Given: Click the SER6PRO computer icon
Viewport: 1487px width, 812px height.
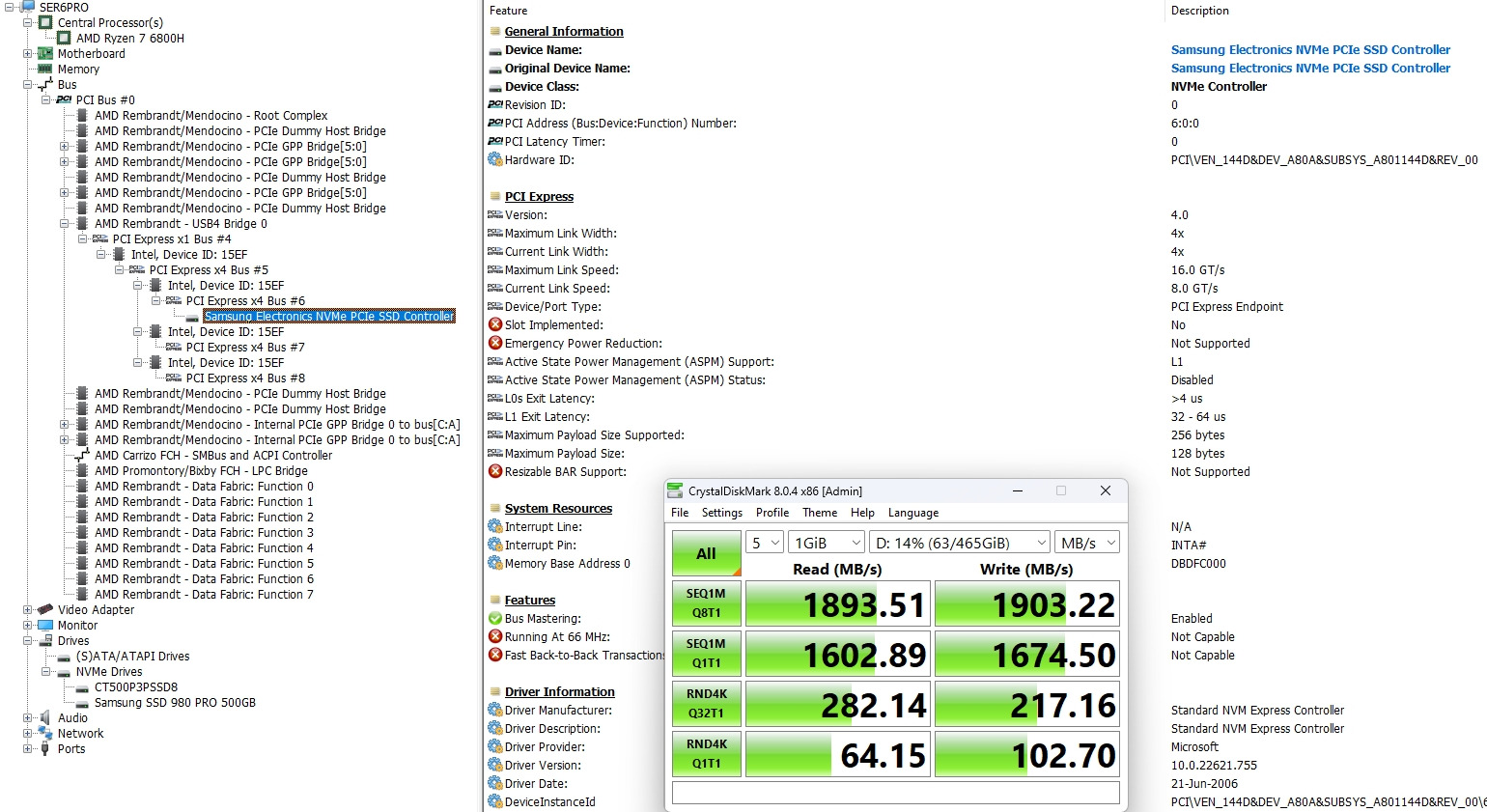Looking at the screenshot, I should 27,7.
